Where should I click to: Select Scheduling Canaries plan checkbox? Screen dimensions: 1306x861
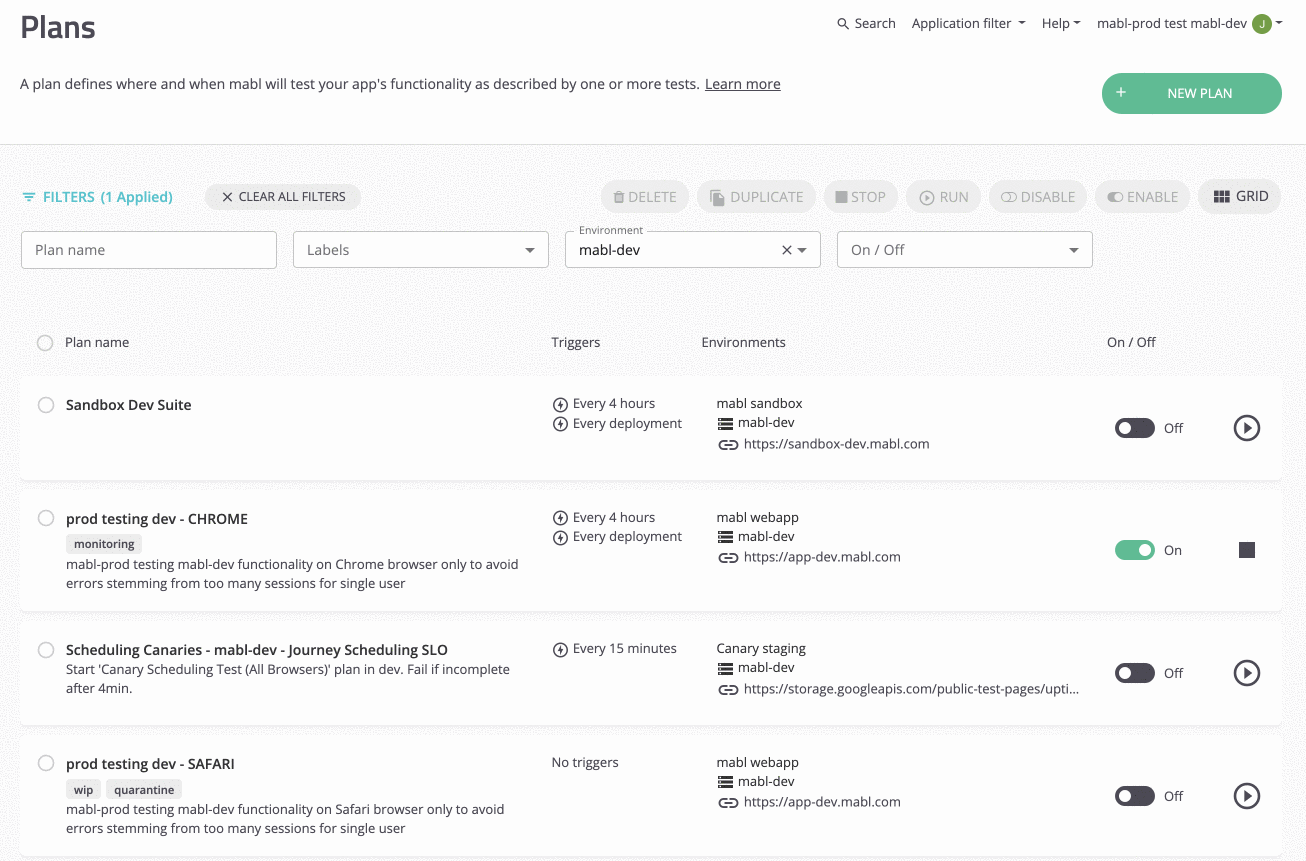[46, 650]
